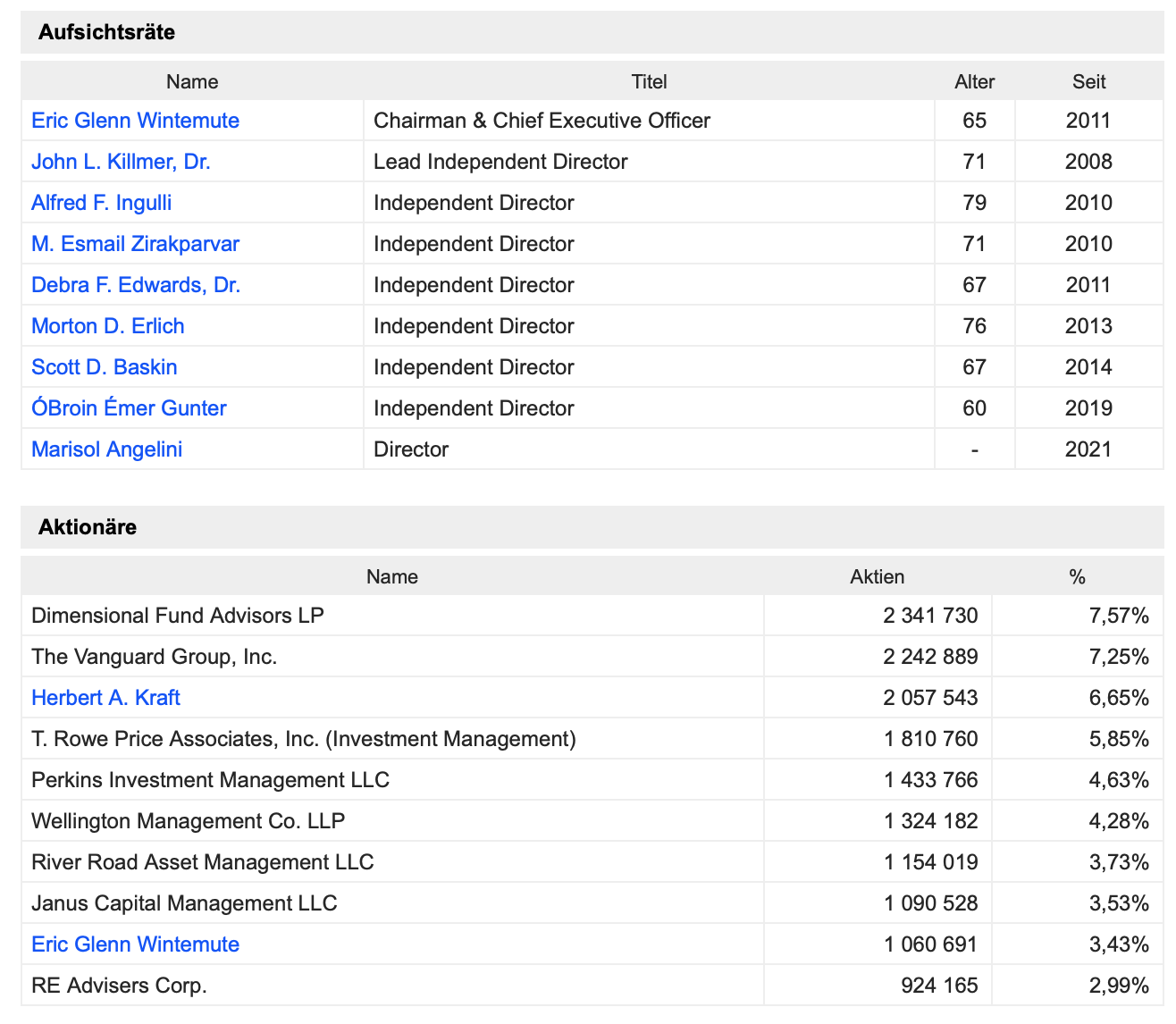This screenshot has width=1176, height=1024.
Task: Click the Seit column header
Action: [x=1088, y=81]
